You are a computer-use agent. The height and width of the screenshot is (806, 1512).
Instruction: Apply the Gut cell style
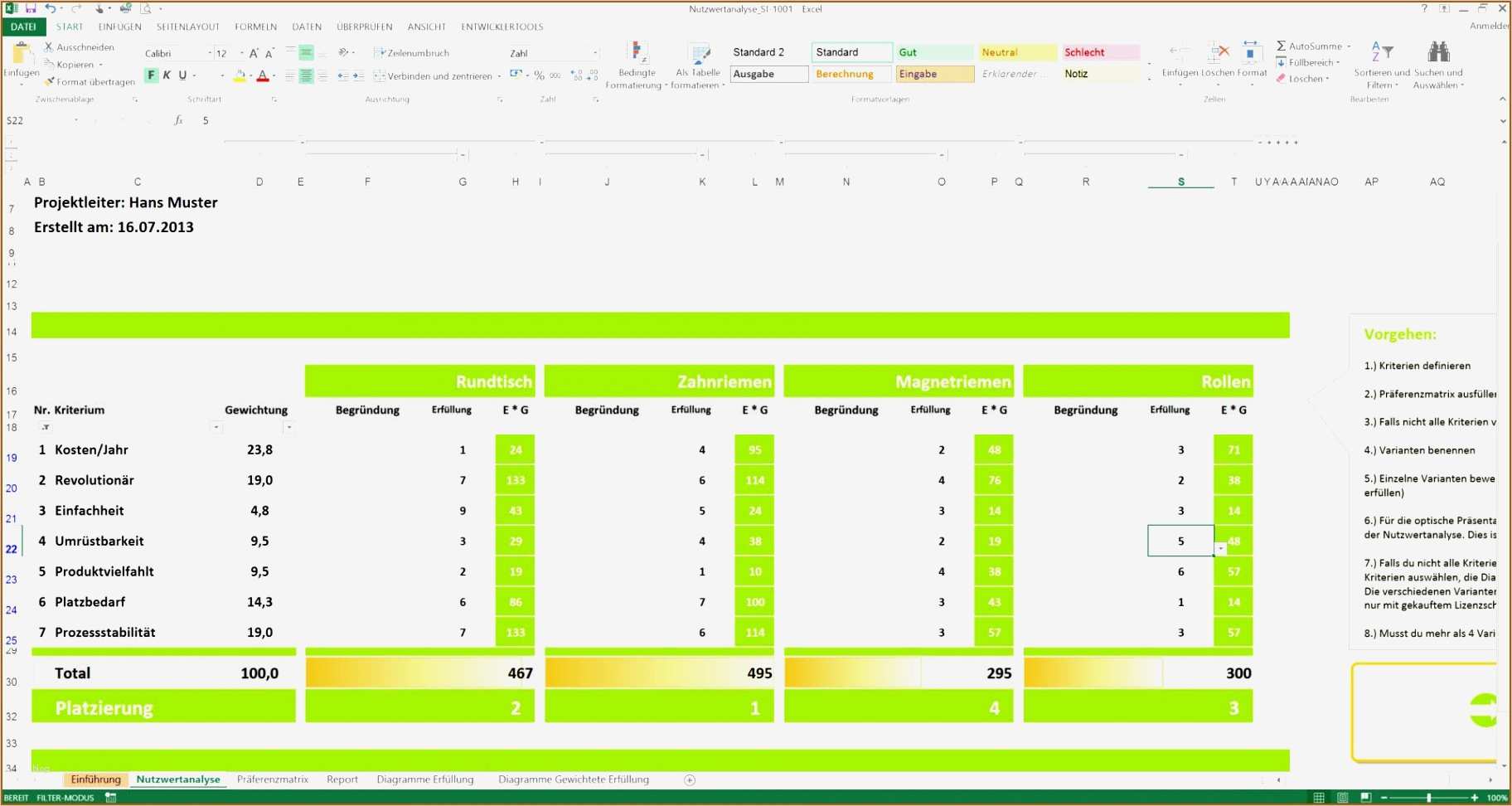click(x=933, y=51)
